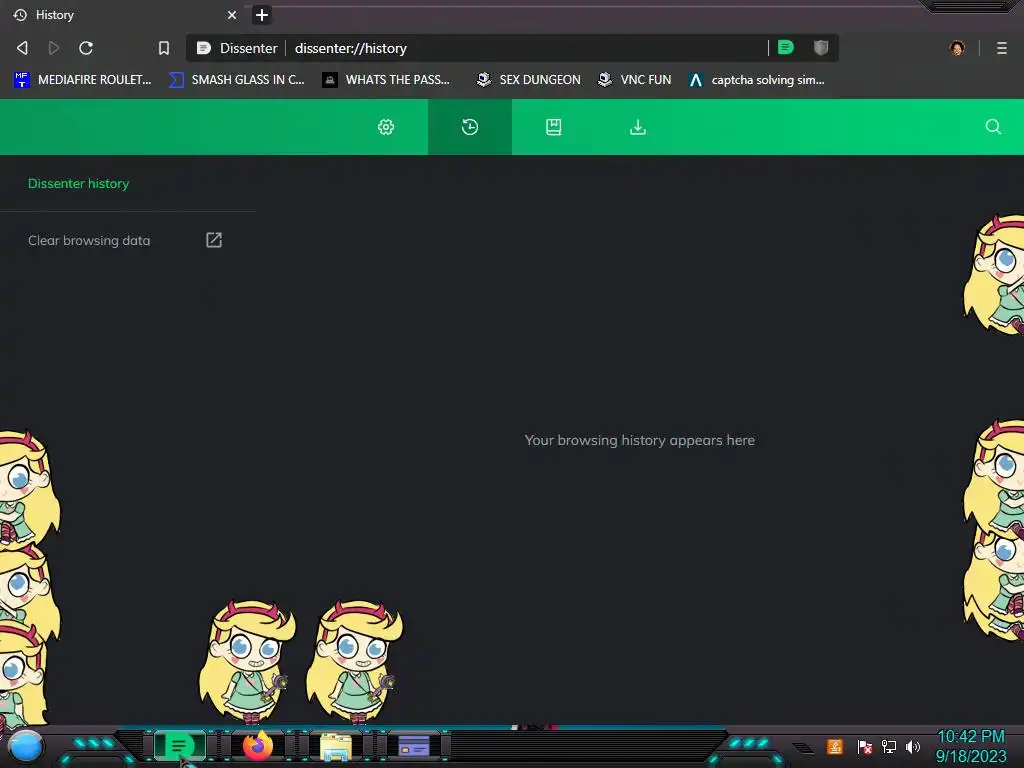Reload the page with the refresh icon
The width and height of the screenshot is (1024, 768).
(x=86, y=48)
